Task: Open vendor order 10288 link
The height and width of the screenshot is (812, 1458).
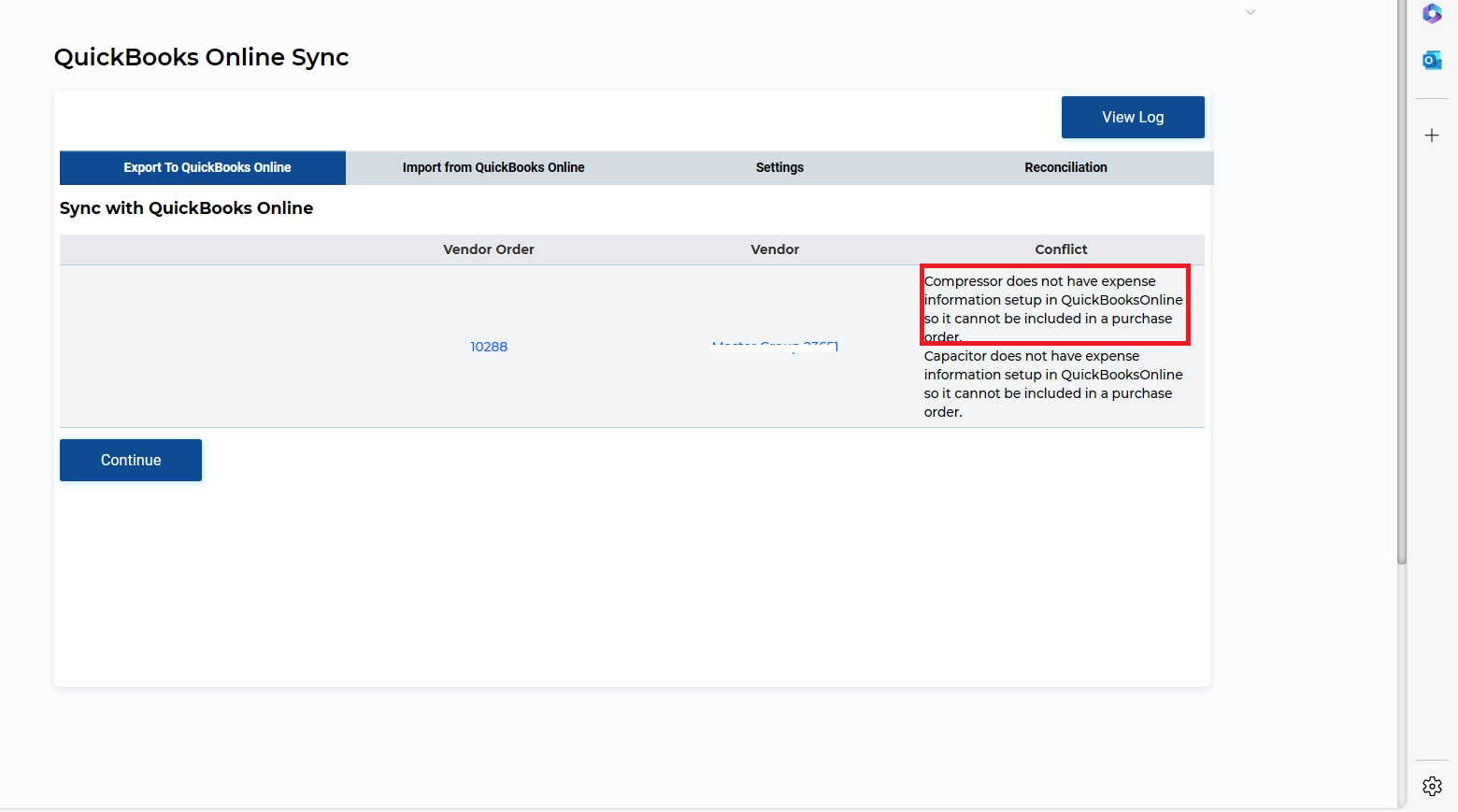Action: click(489, 347)
